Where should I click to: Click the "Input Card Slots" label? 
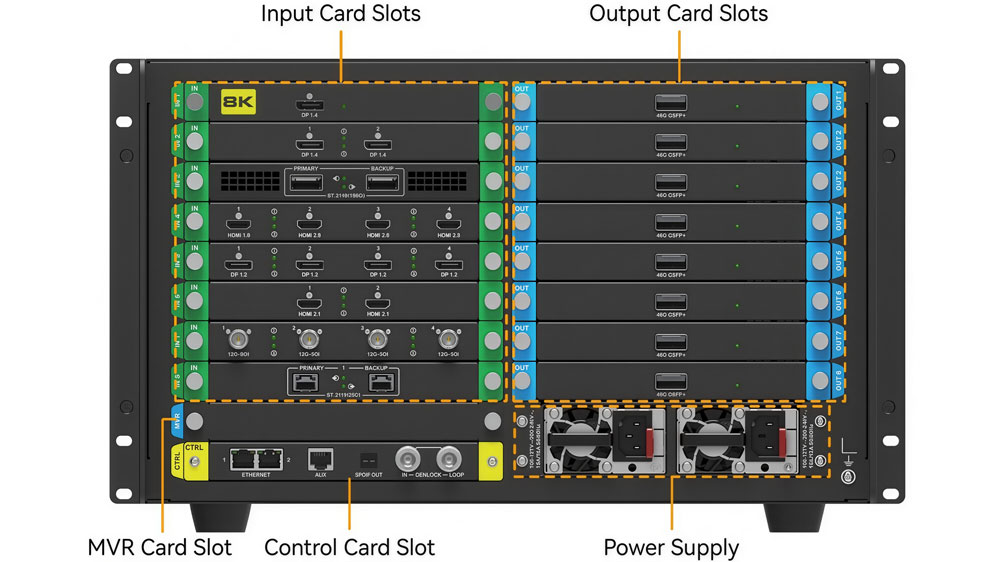pos(341,14)
